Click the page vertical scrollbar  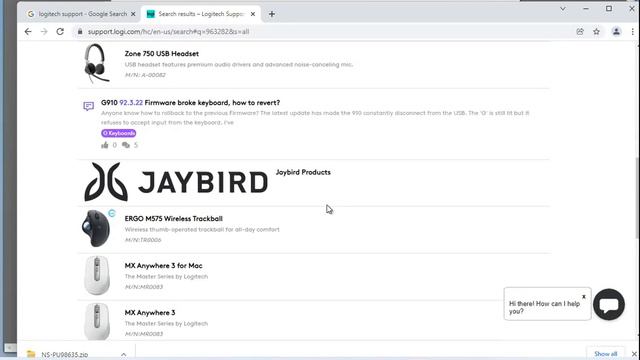[x=637, y=198]
